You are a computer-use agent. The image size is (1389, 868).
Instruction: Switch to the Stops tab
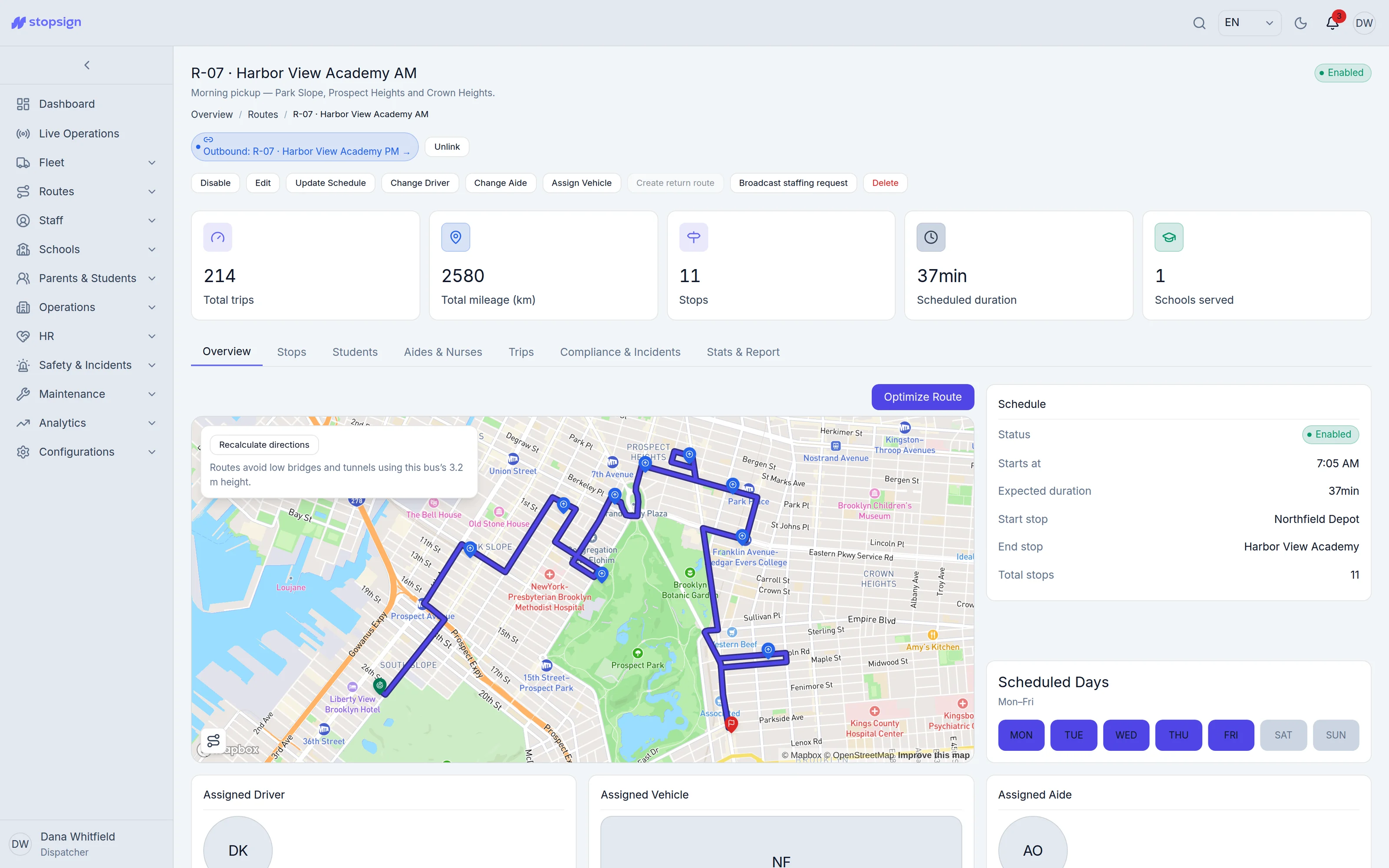click(x=292, y=352)
